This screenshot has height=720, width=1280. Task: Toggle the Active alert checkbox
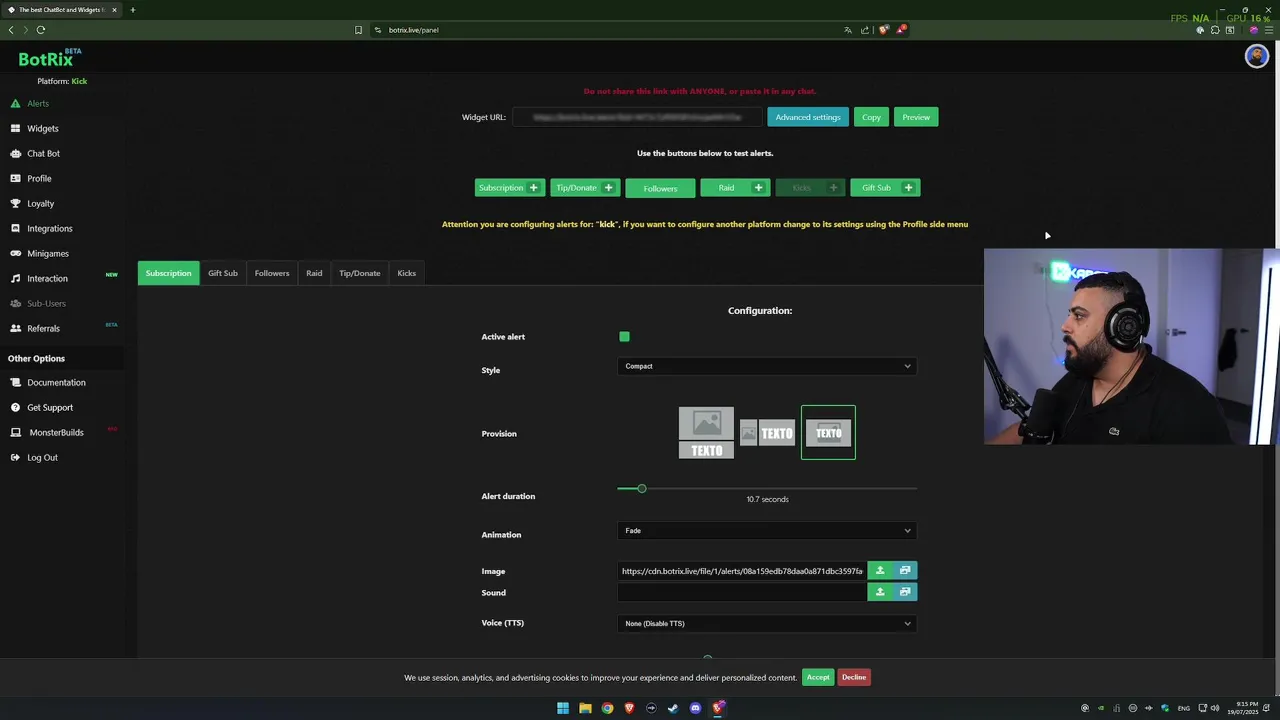[624, 337]
